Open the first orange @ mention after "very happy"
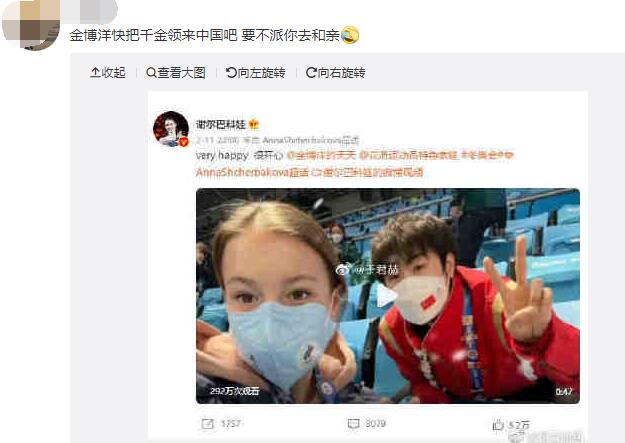The height and width of the screenshot is (443, 625). pos(321,155)
